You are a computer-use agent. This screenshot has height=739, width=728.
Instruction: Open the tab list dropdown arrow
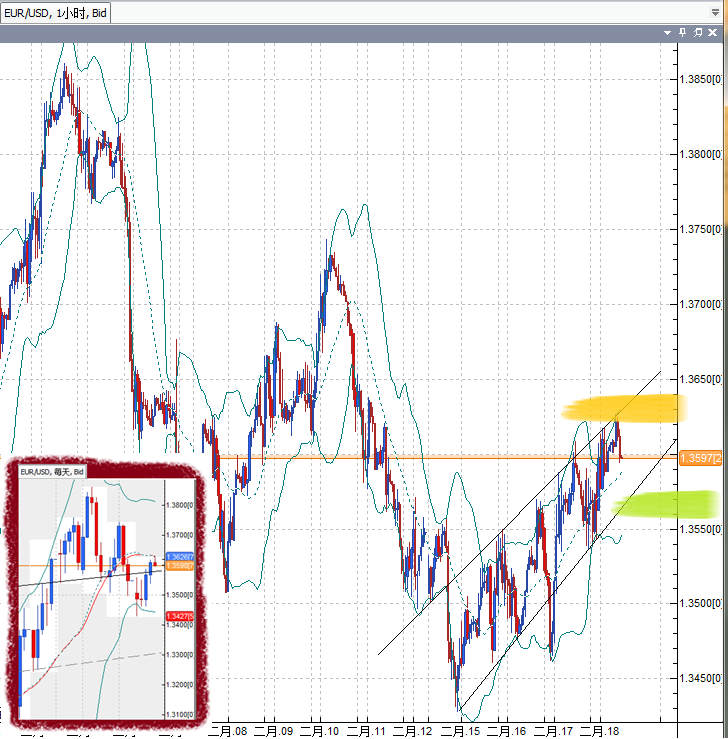(x=715, y=13)
